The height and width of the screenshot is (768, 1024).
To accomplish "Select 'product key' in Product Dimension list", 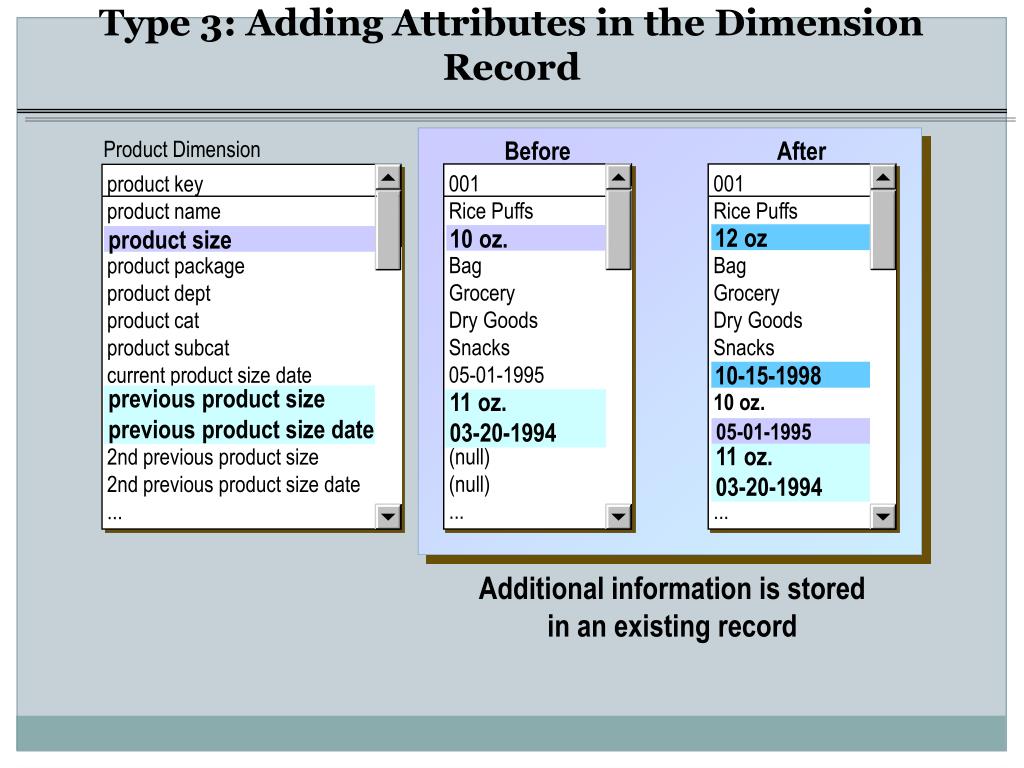I will pos(155,184).
